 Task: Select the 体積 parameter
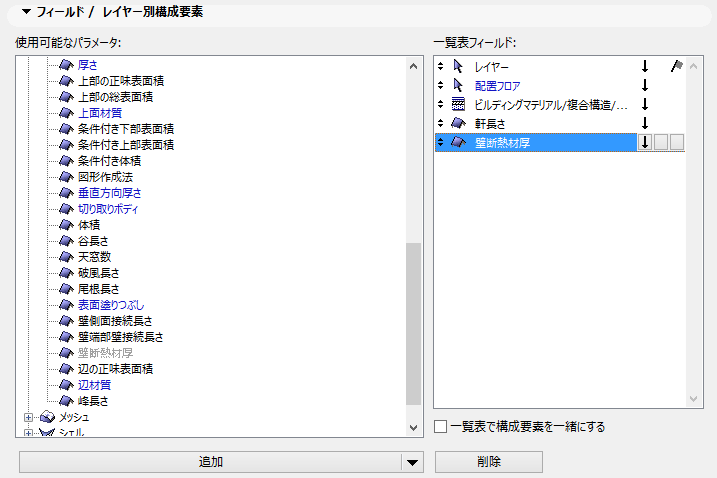(x=89, y=225)
